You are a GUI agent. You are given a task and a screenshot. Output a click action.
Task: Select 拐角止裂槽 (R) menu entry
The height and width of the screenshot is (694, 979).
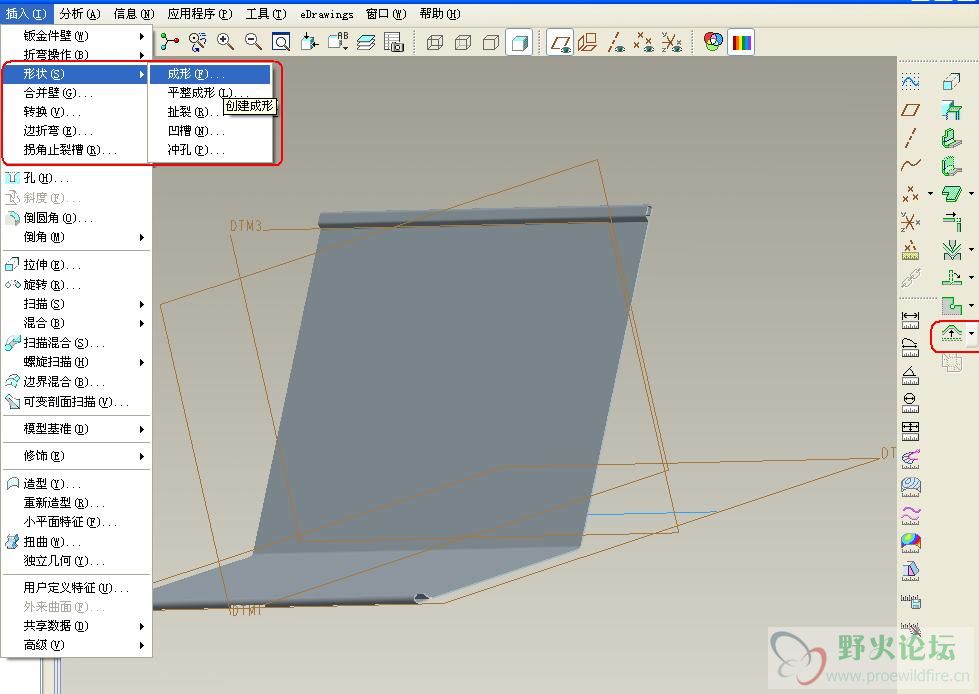coord(76,150)
